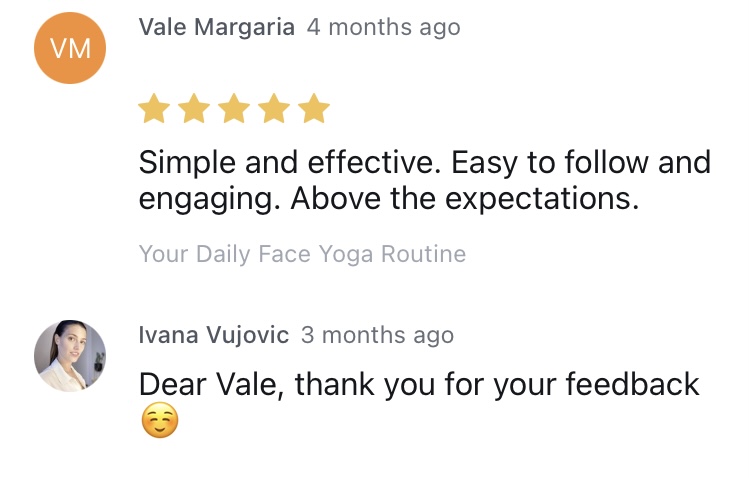Open Ivana Vujovic's profile name
Image resolution: width=750 pixels, height=478 pixels.
[x=214, y=335]
